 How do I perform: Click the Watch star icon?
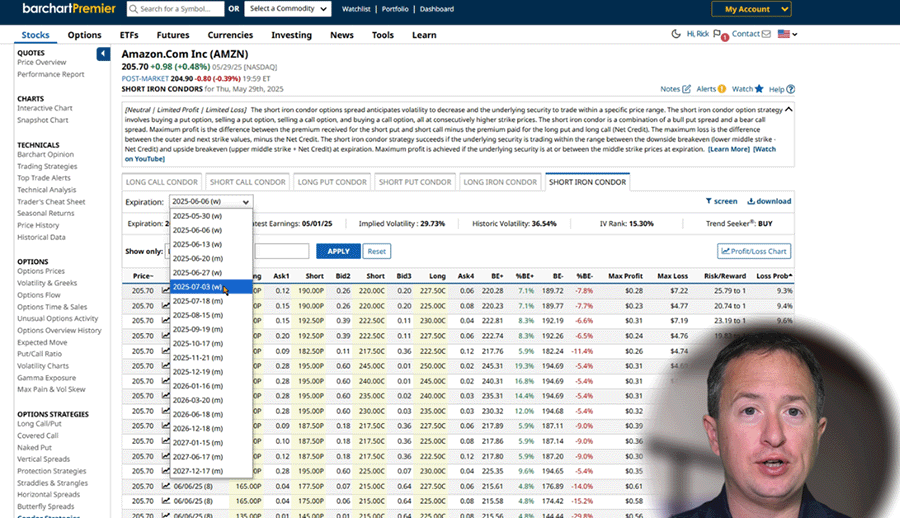[x=759, y=89]
